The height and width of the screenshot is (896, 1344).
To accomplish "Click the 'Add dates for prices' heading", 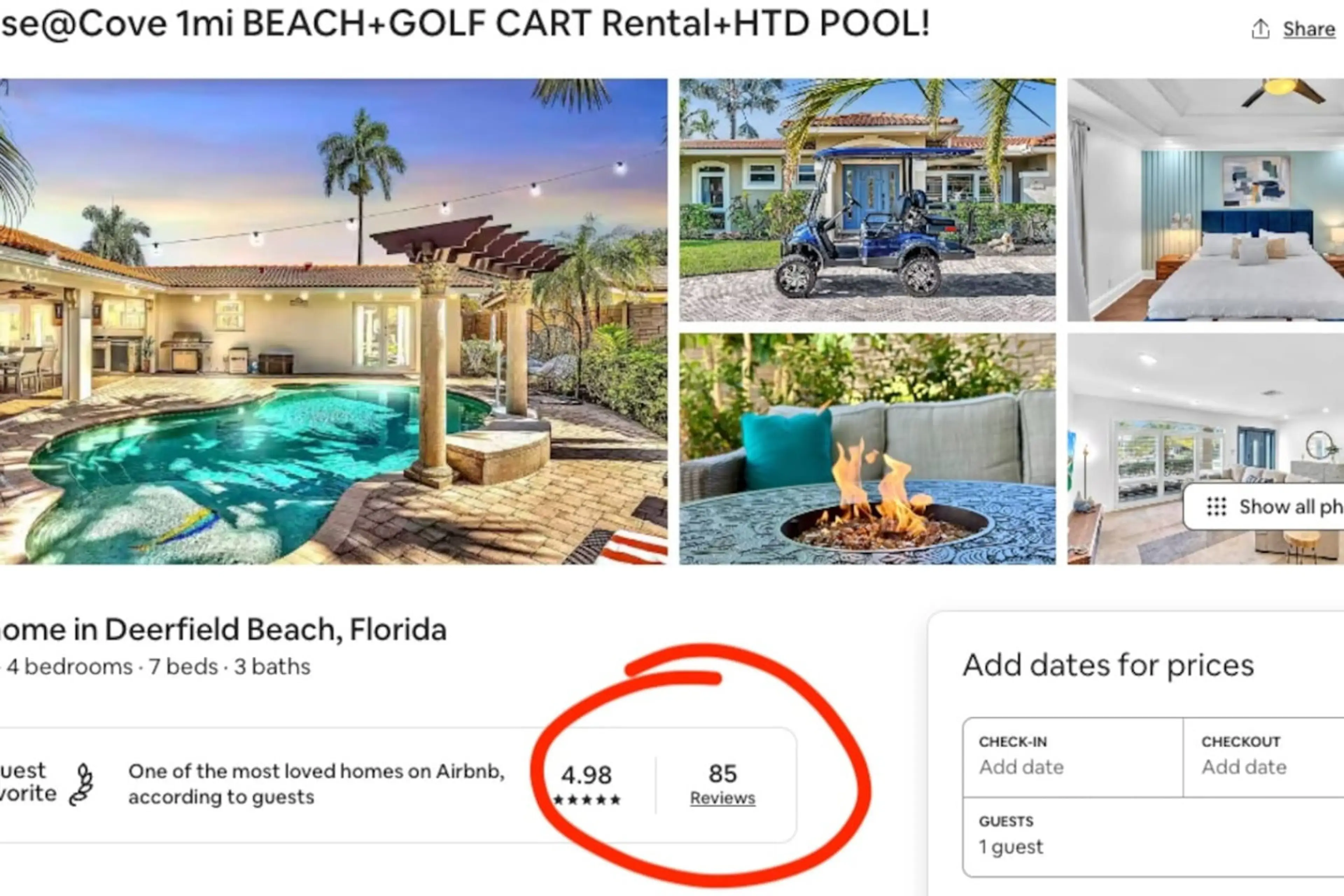I will pyautogui.click(x=1107, y=665).
